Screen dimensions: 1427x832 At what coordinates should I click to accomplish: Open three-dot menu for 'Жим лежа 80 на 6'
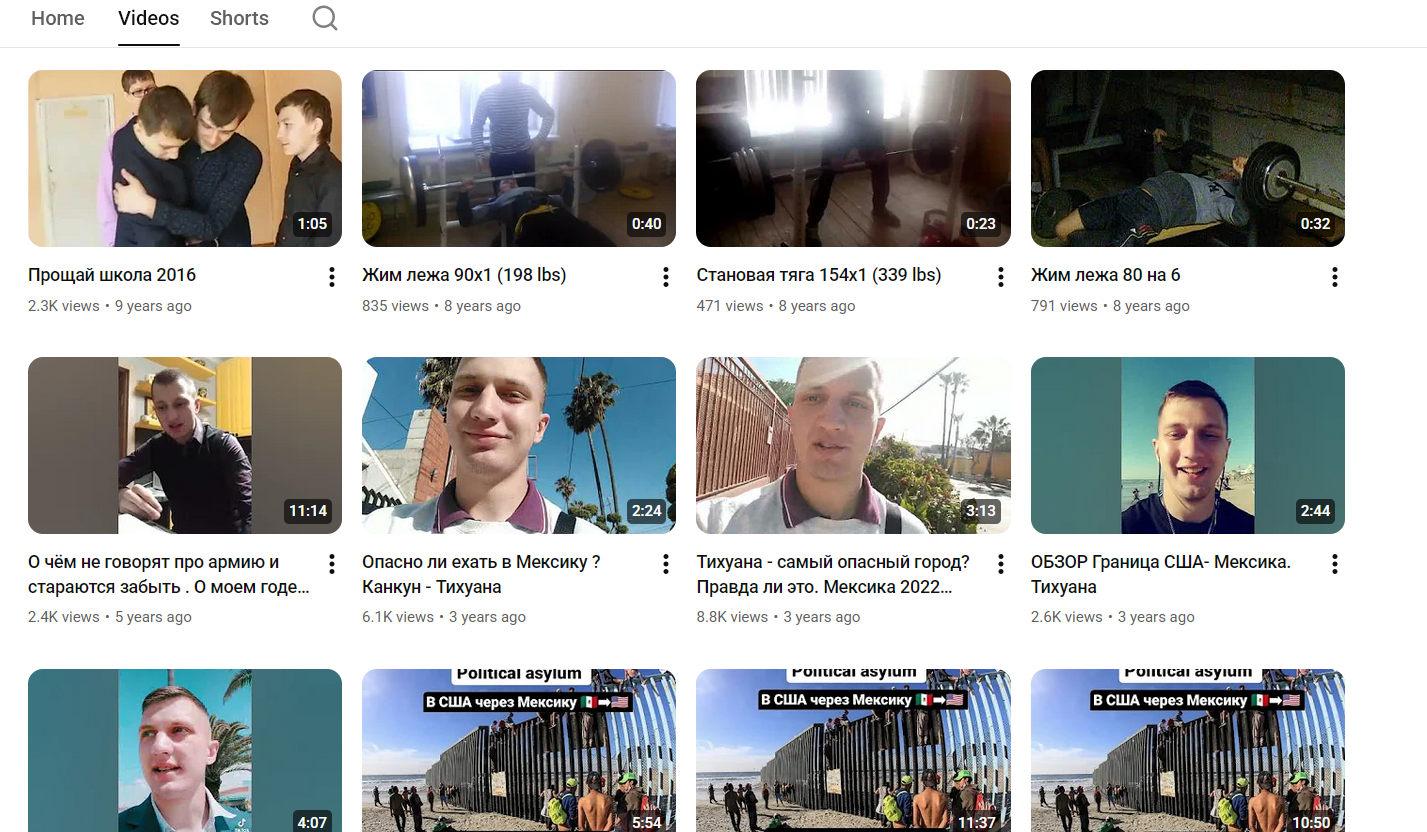tap(1334, 277)
